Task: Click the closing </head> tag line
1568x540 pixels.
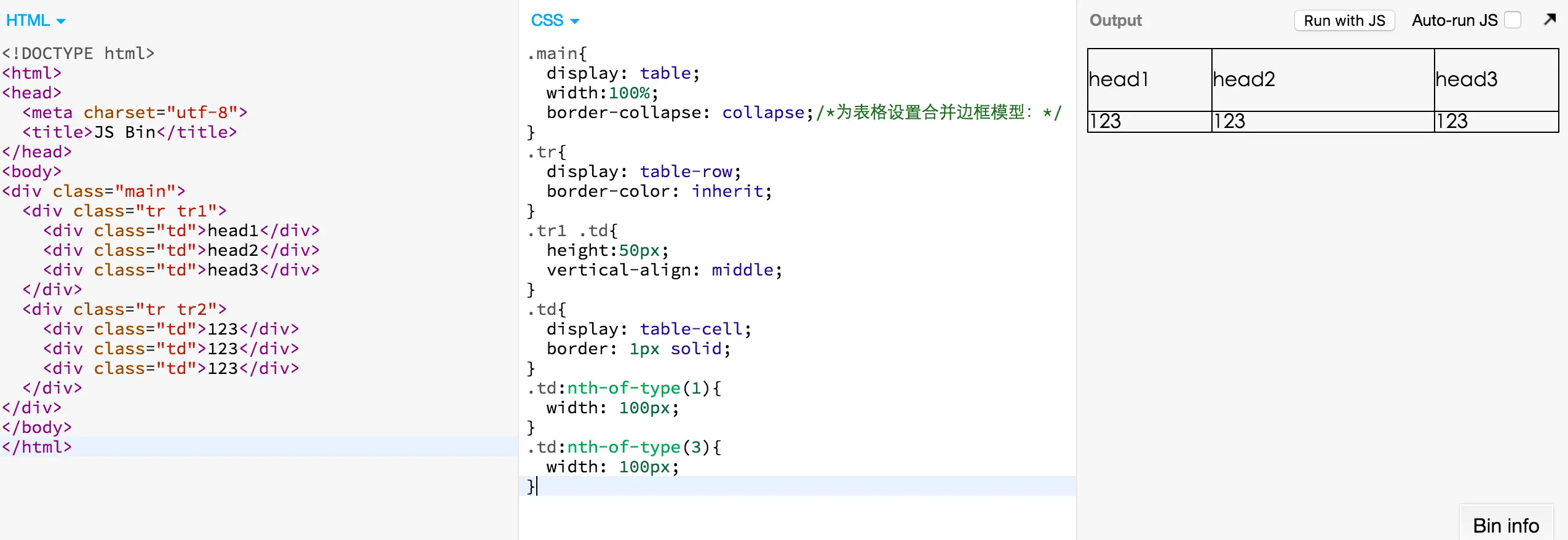Action: tap(37, 152)
